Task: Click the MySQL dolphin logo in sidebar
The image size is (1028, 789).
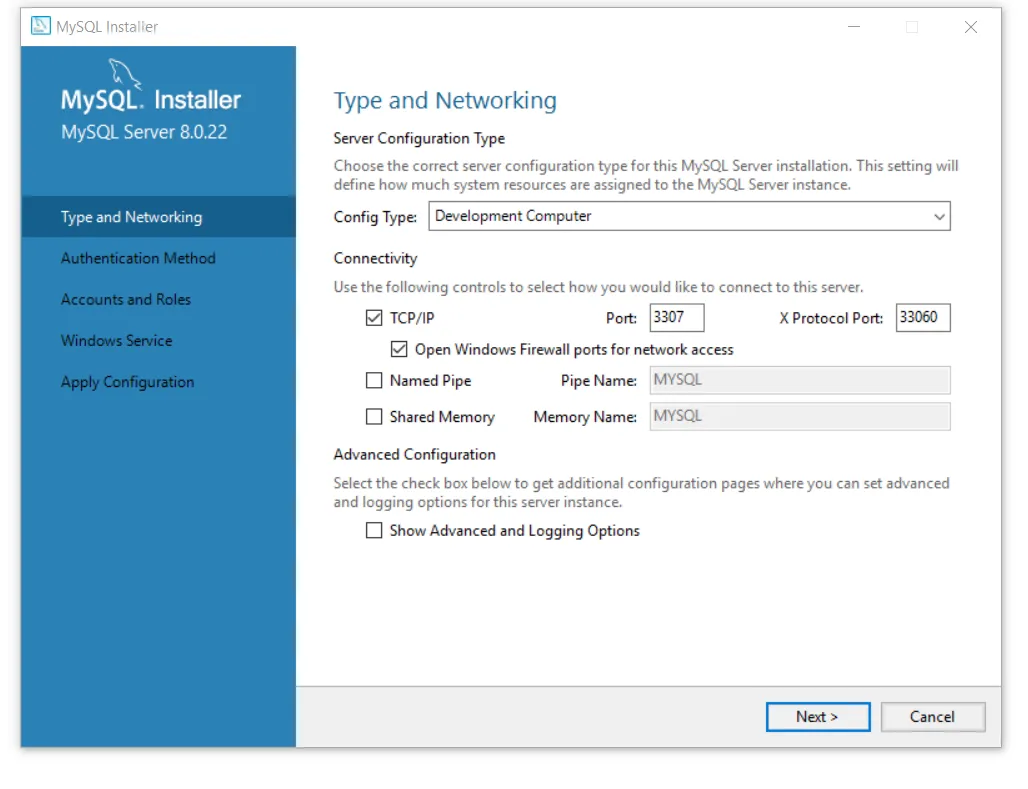Action: pyautogui.click(x=125, y=73)
